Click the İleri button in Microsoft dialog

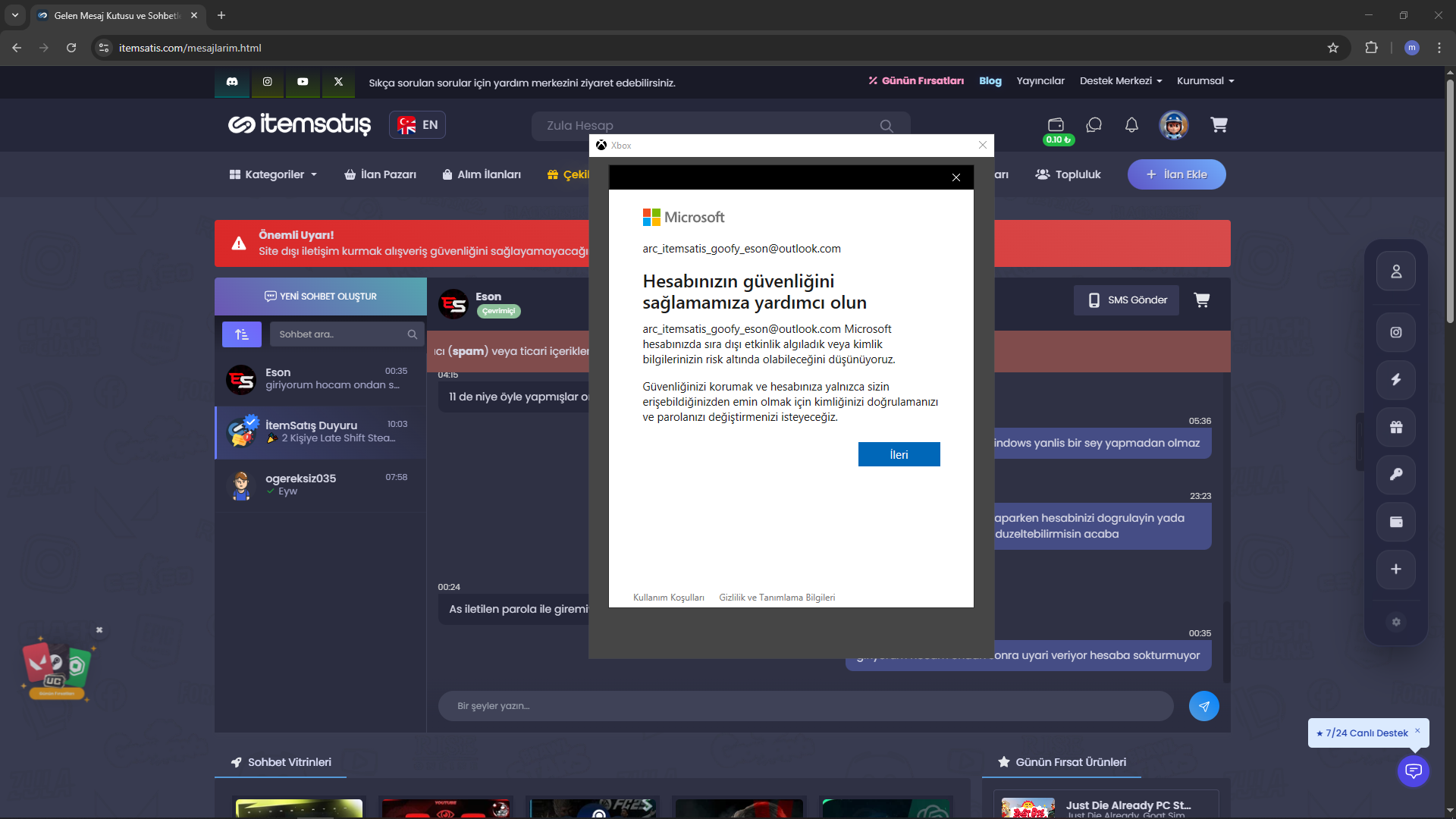tap(899, 454)
